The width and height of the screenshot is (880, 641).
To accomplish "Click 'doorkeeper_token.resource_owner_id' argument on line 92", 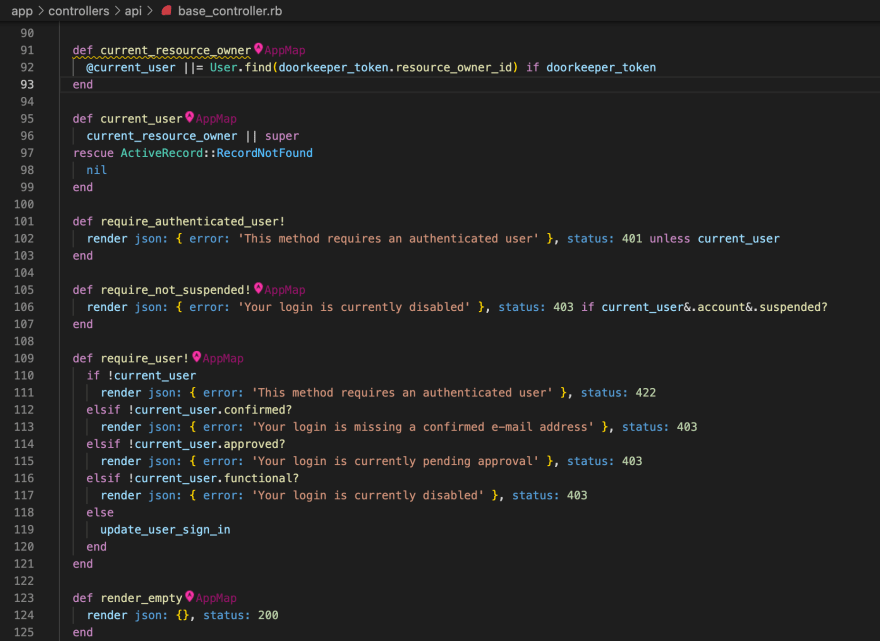I will (395, 67).
